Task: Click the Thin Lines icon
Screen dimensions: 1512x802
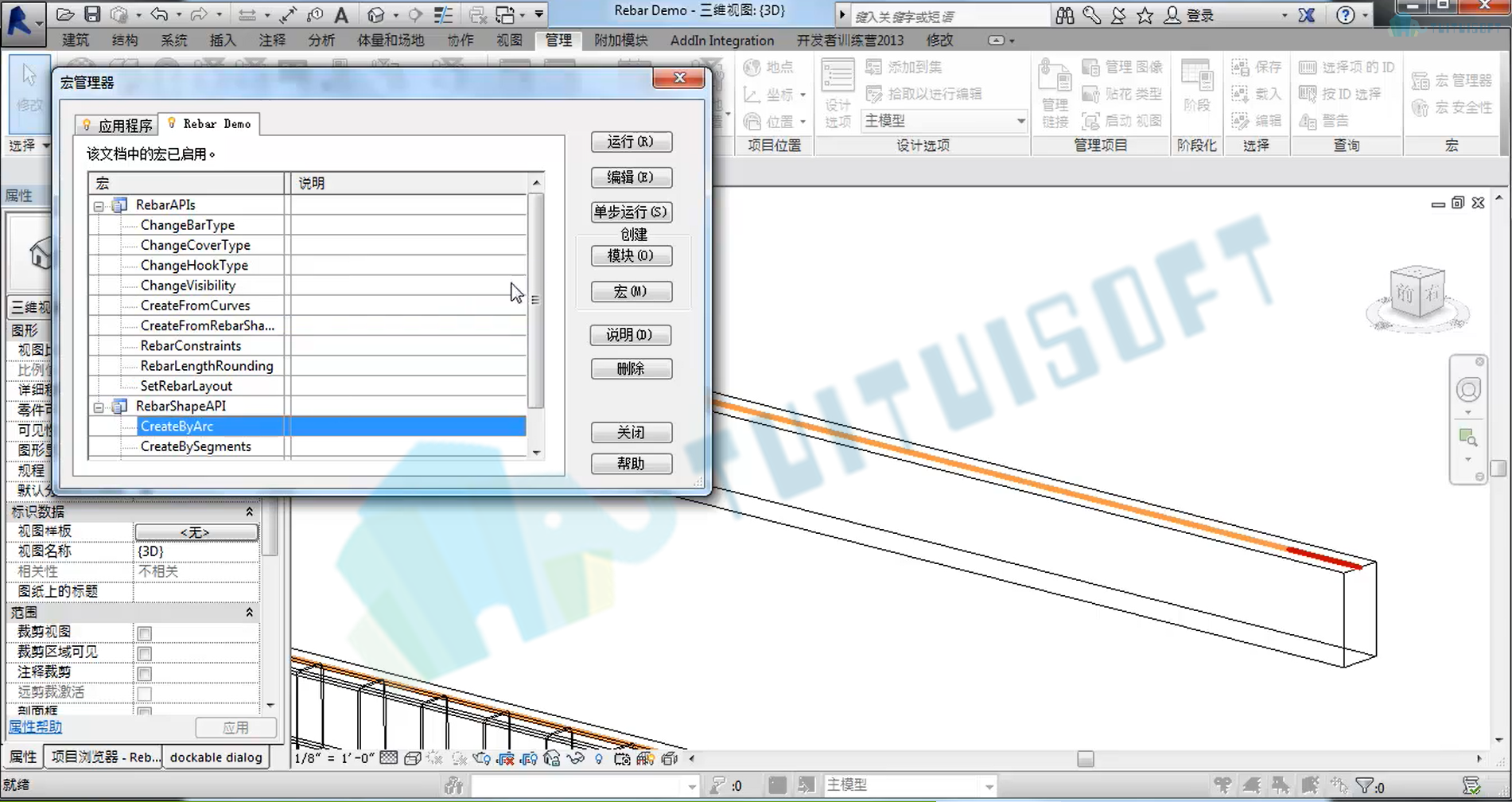Action: tap(443, 14)
